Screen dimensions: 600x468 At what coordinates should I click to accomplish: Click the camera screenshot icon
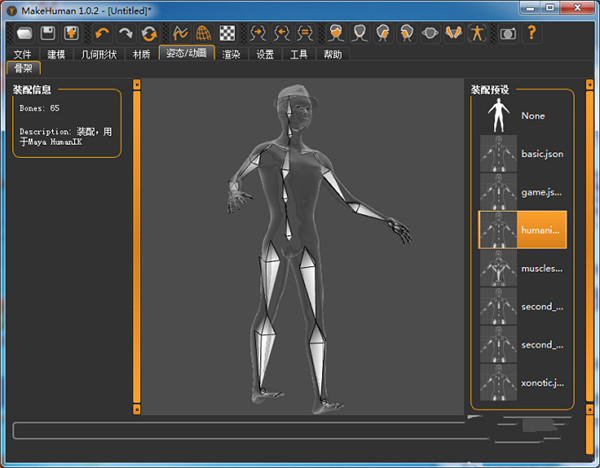(508, 33)
